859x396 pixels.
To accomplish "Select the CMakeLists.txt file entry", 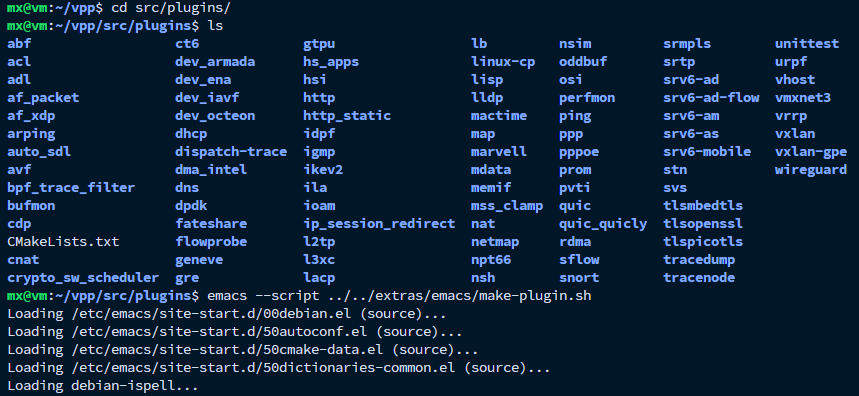I will [x=63, y=242].
